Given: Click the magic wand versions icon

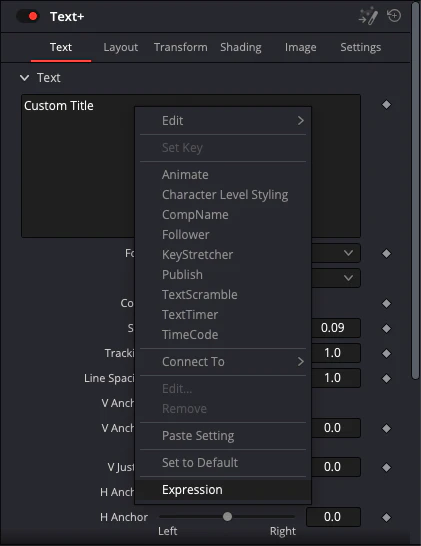Looking at the screenshot, I should (x=368, y=16).
